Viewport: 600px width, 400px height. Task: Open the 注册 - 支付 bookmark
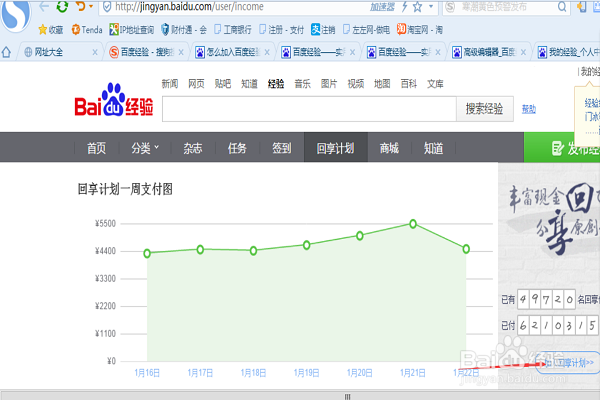point(281,29)
